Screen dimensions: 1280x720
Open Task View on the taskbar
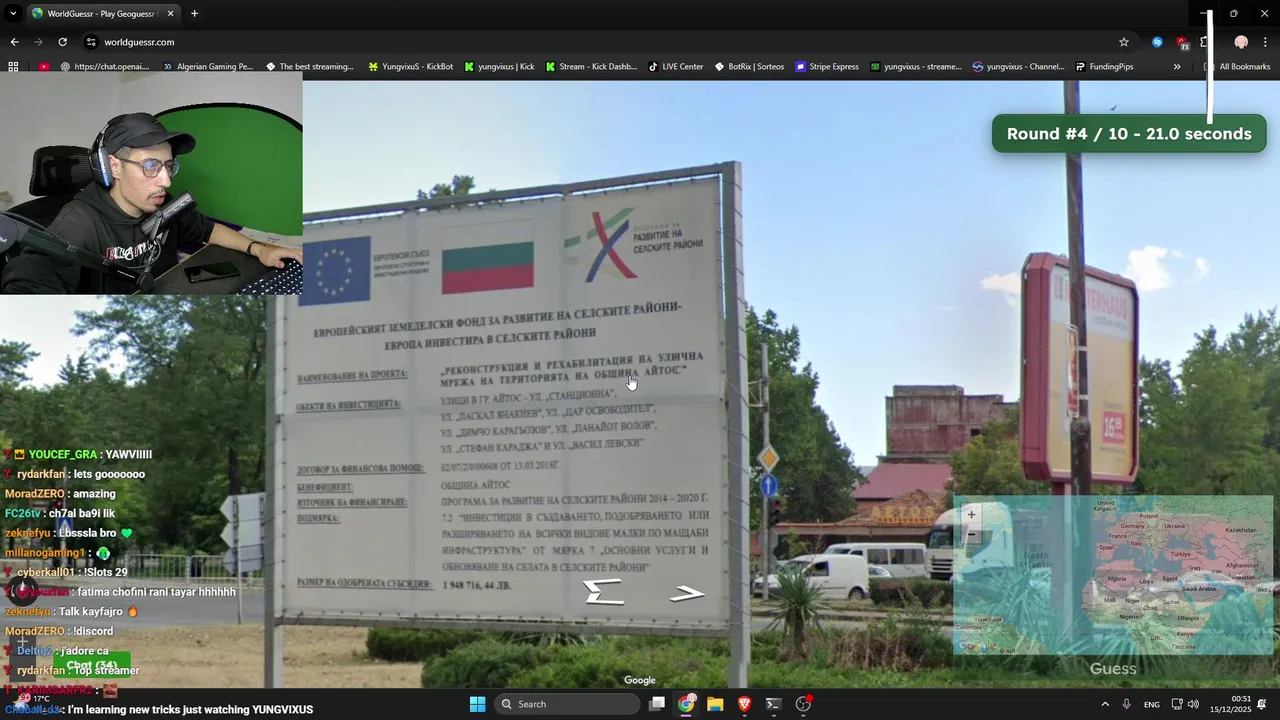tap(657, 704)
